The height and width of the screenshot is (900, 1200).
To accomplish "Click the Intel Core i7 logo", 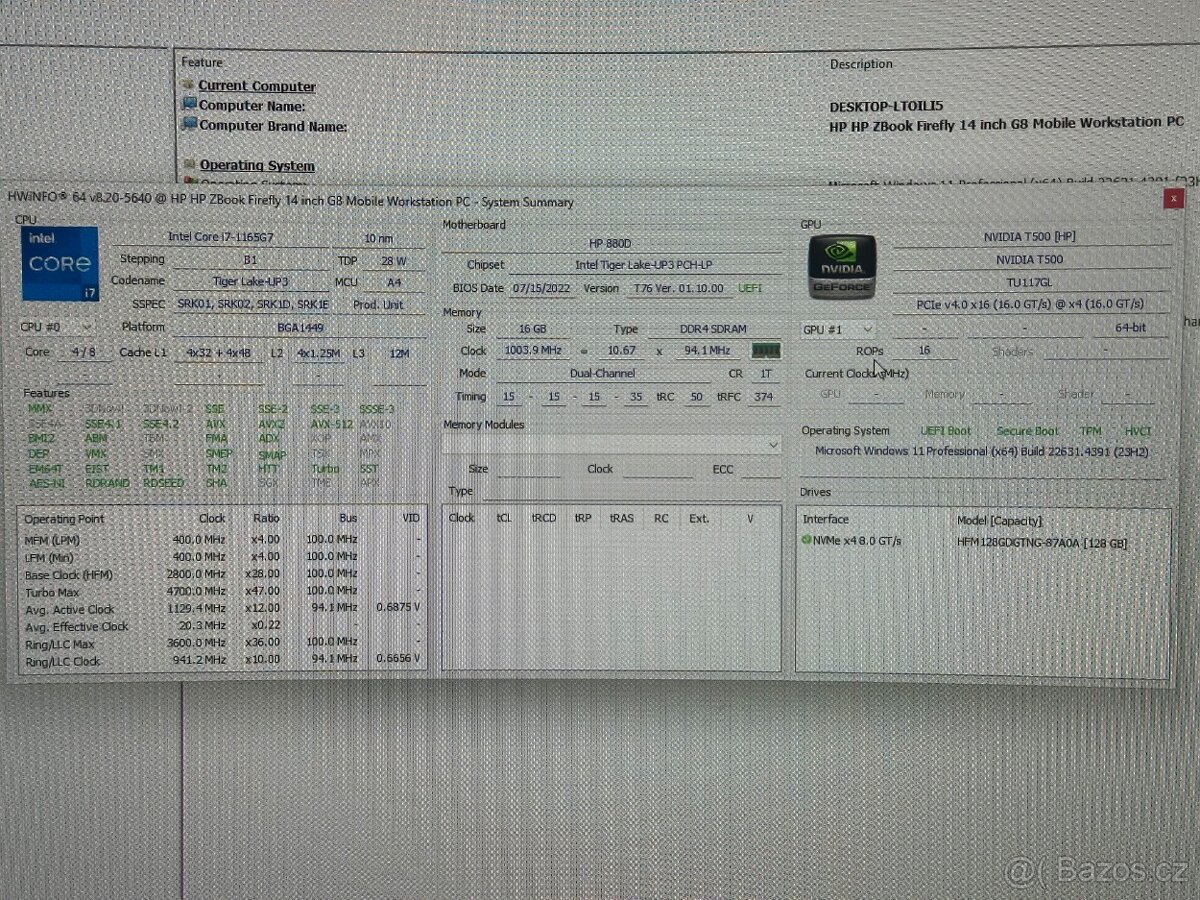I will click(59, 263).
